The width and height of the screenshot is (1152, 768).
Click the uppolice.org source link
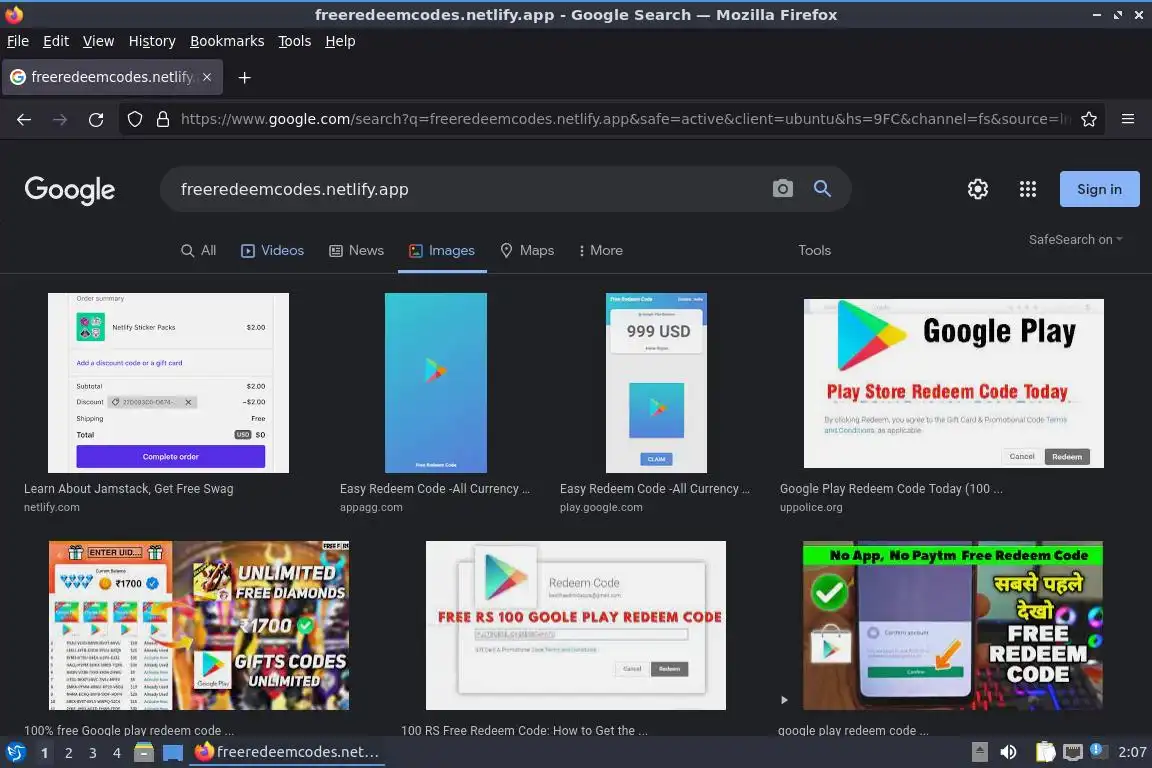811,507
